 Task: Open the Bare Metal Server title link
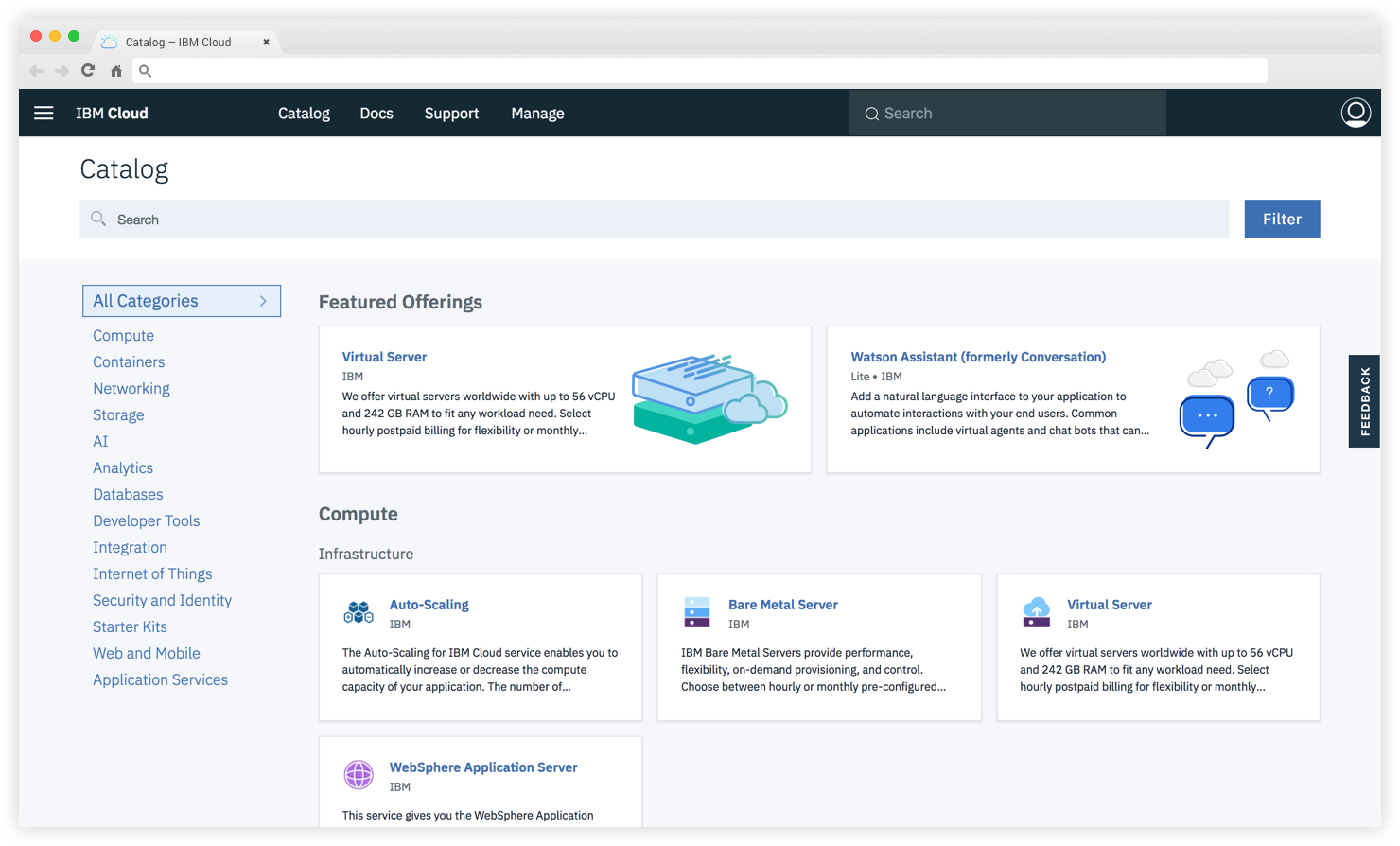pyautogui.click(x=783, y=605)
